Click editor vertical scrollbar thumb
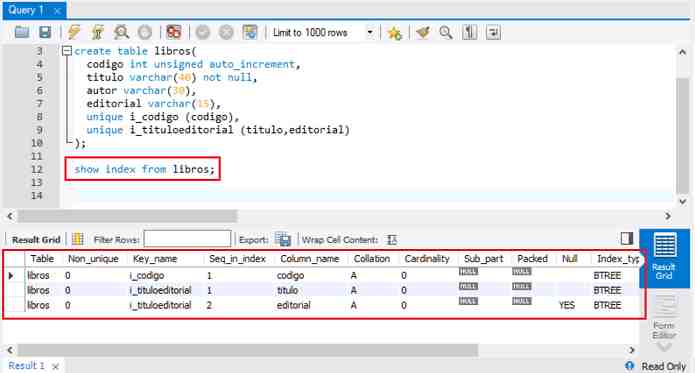Image resolution: width=695 pixels, height=373 pixels. (x=683, y=135)
